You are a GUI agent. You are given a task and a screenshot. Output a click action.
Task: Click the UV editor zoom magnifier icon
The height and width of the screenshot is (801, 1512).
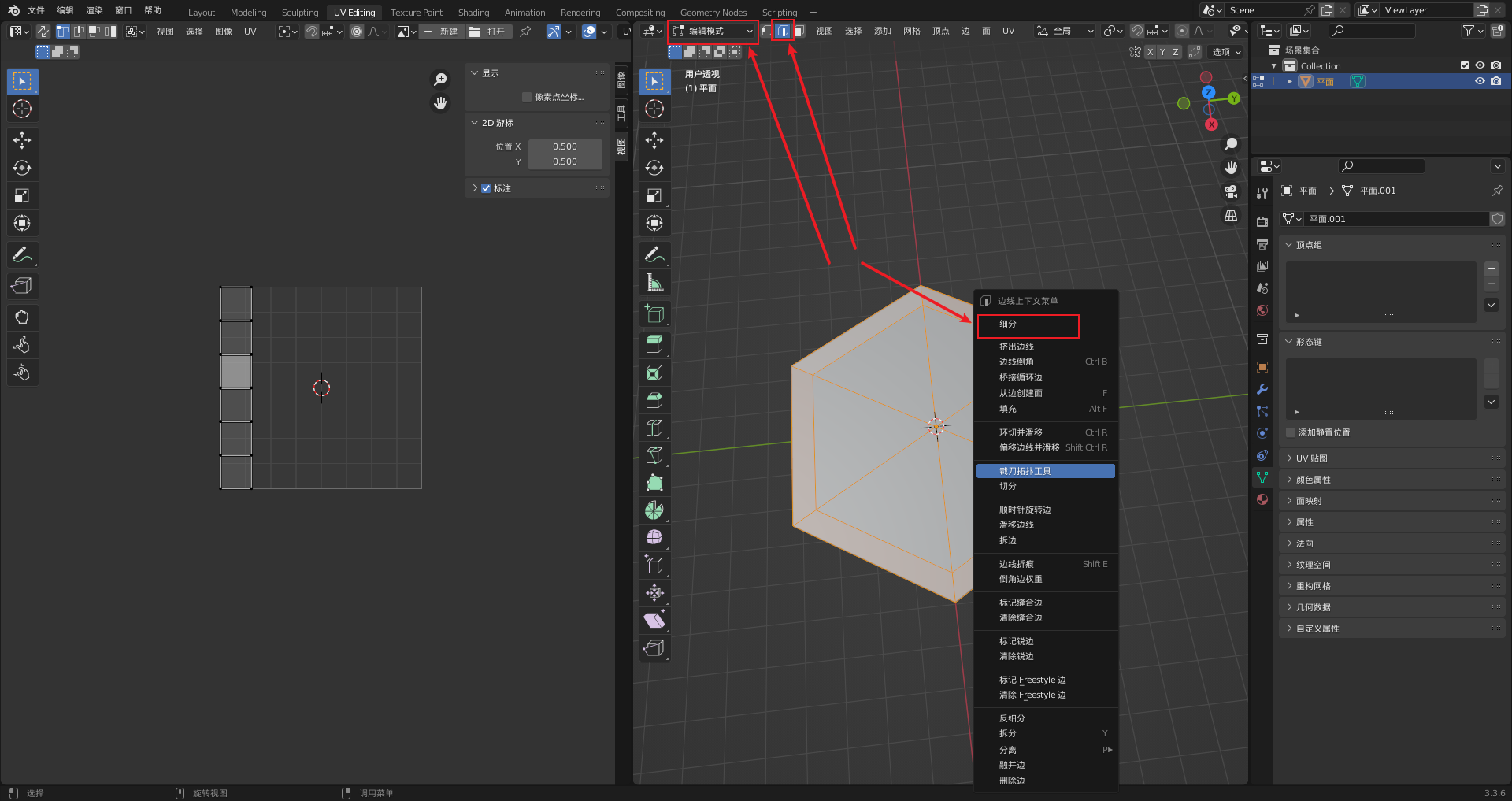click(x=440, y=80)
